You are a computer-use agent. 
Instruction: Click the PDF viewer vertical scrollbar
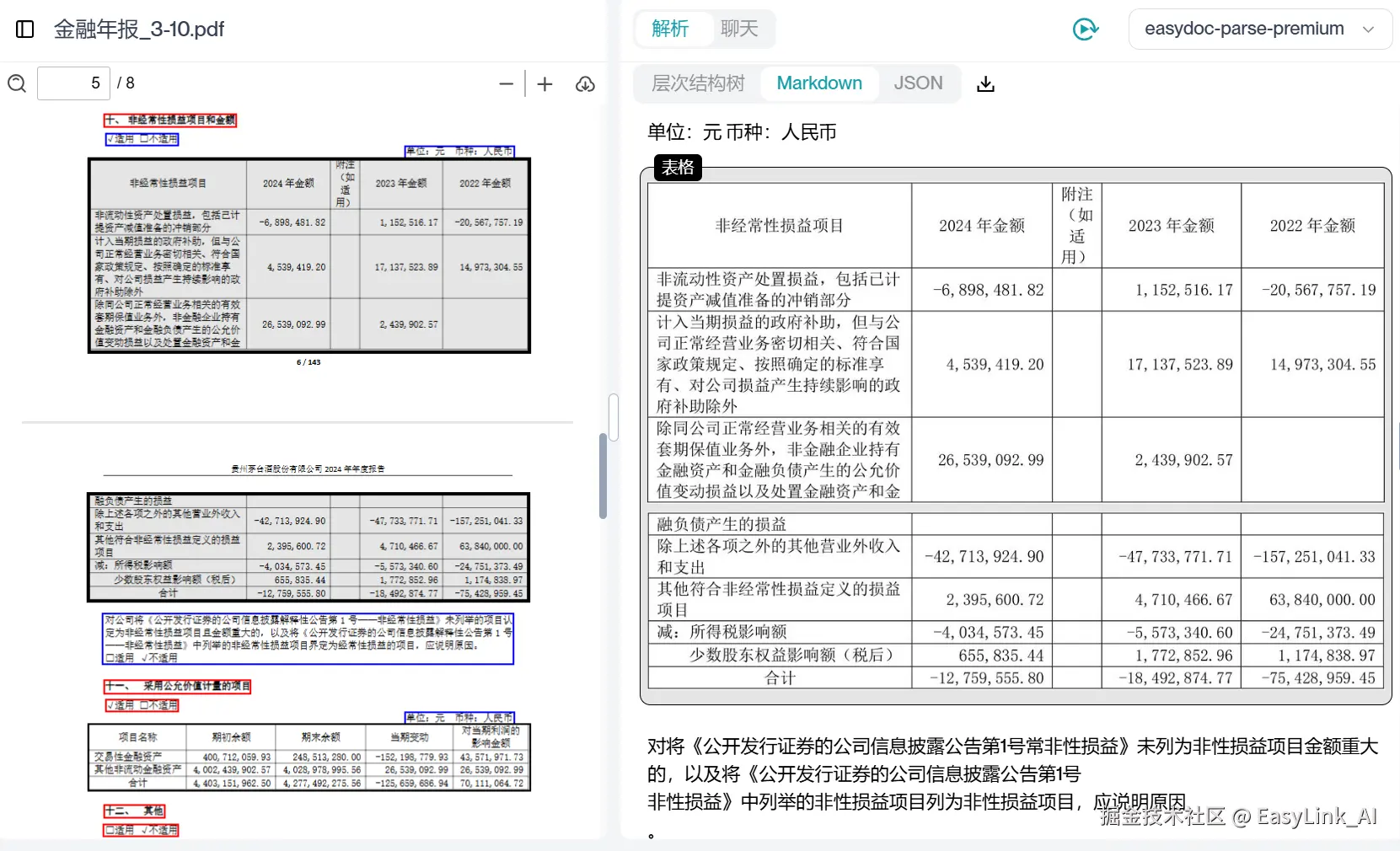pos(603,476)
